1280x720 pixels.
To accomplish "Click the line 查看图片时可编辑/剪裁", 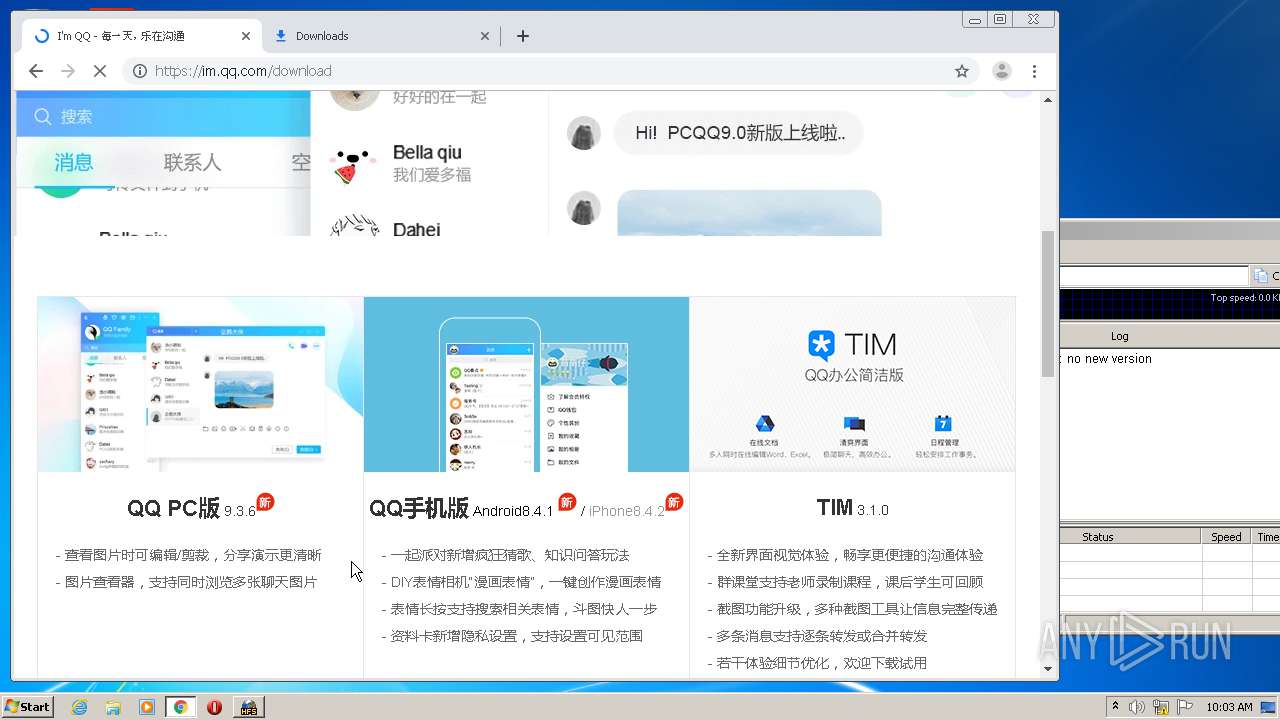I will [x=189, y=555].
